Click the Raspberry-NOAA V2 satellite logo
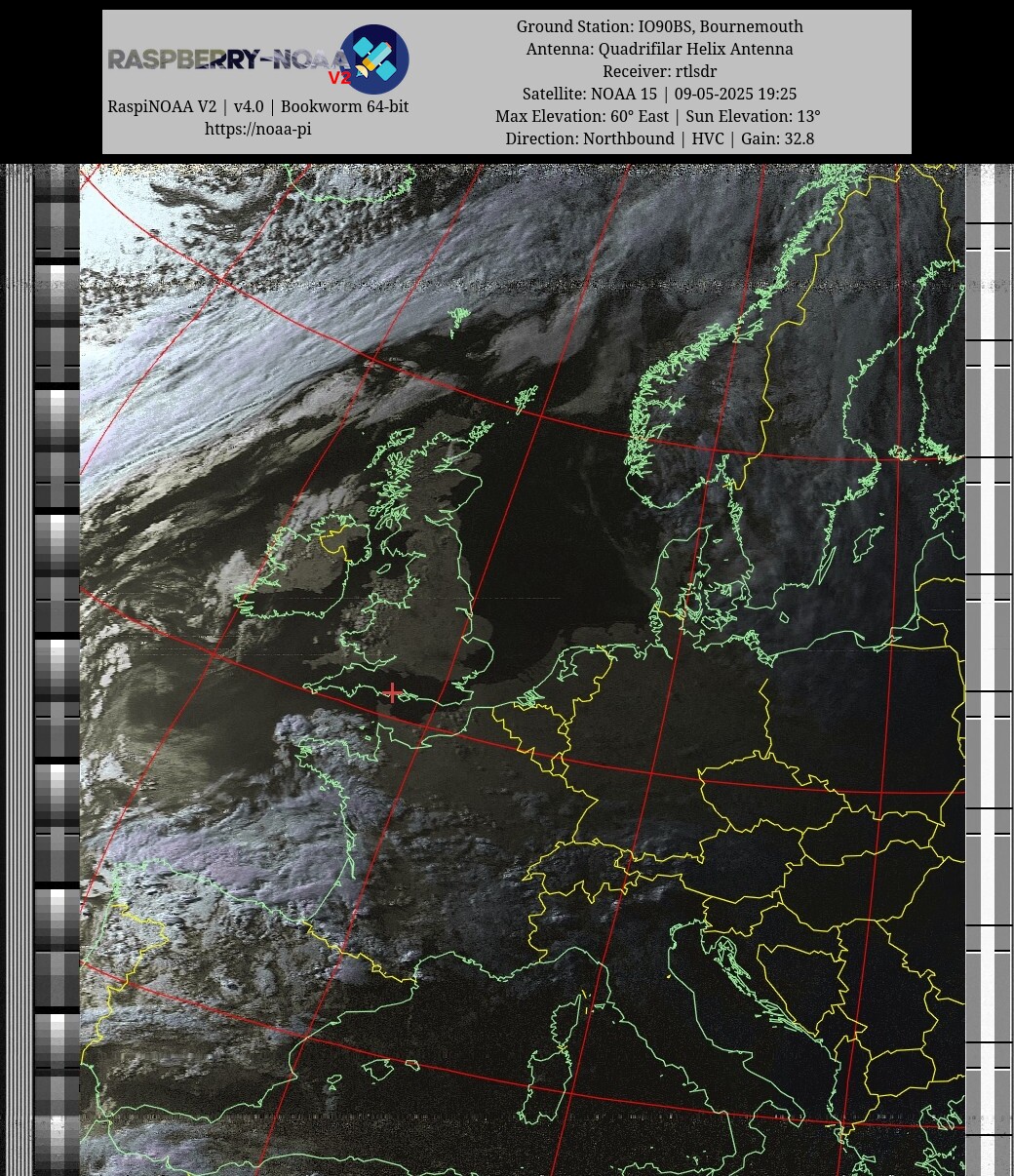This screenshot has height=1176, width=1014. pyautogui.click(x=374, y=59)
